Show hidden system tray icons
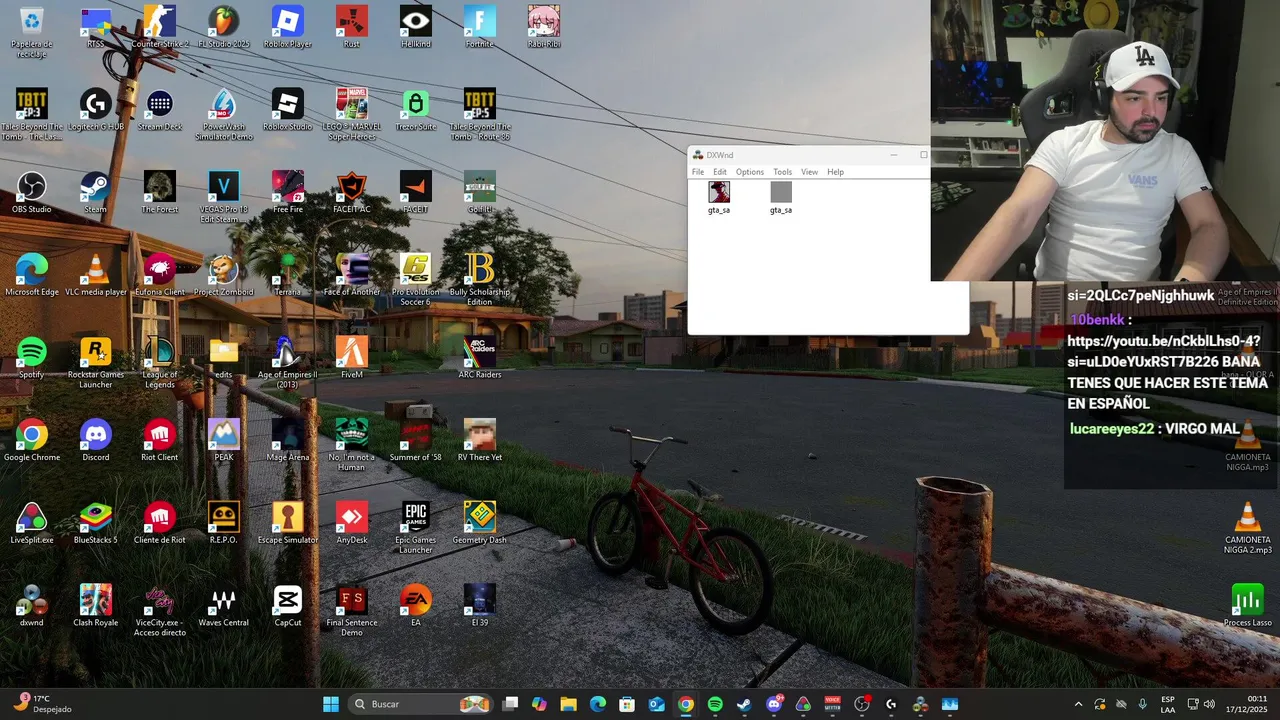Image resolution: width=1280 pixels, height=720 pixels. [1078, 704]
